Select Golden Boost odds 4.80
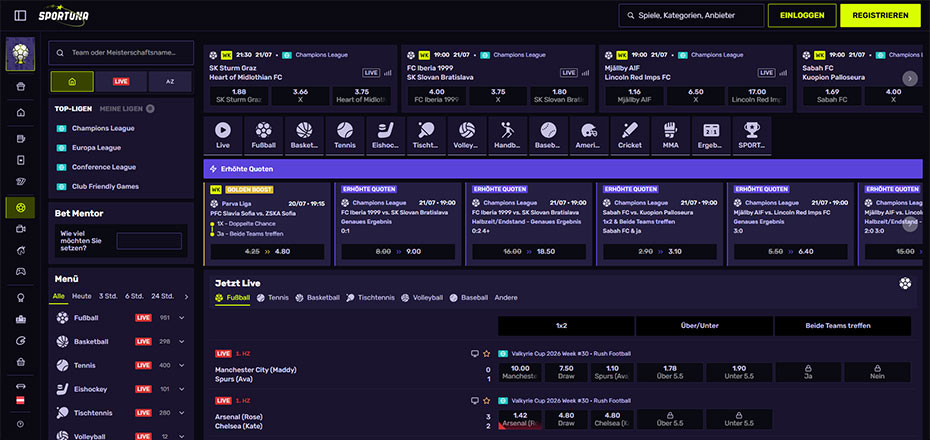Screen dimensions: 930x440 [267, 251]
